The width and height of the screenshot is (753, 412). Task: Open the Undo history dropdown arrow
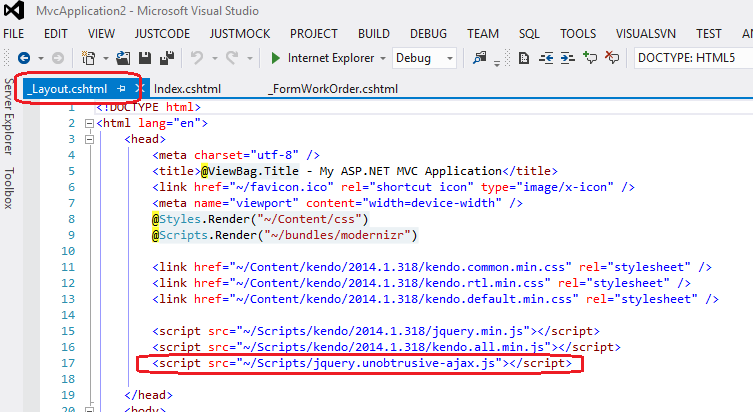coord(215,59)
